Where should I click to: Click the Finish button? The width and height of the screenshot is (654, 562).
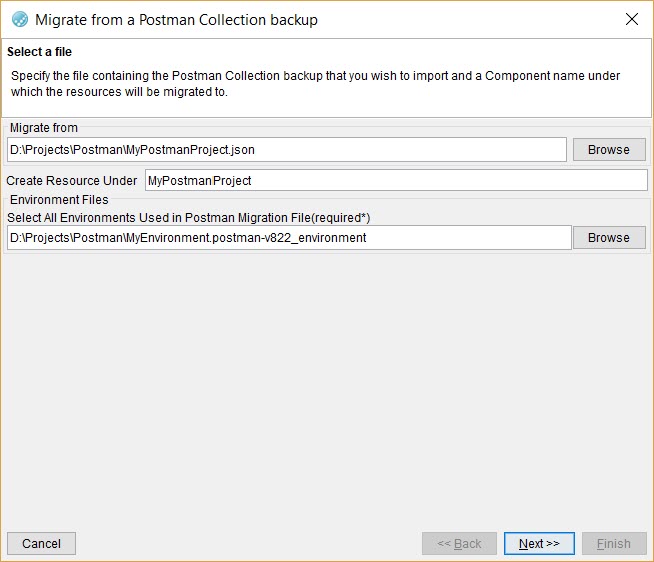coord(613,544)
